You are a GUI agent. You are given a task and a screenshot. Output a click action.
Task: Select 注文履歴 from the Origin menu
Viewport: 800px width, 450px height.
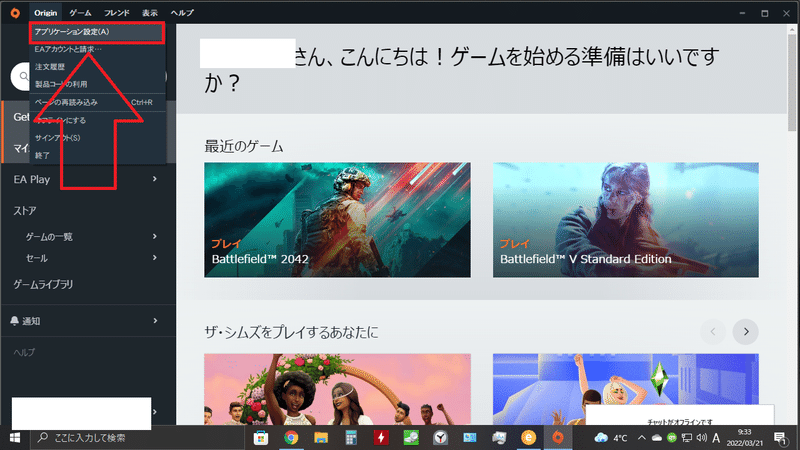pos(97,66)
